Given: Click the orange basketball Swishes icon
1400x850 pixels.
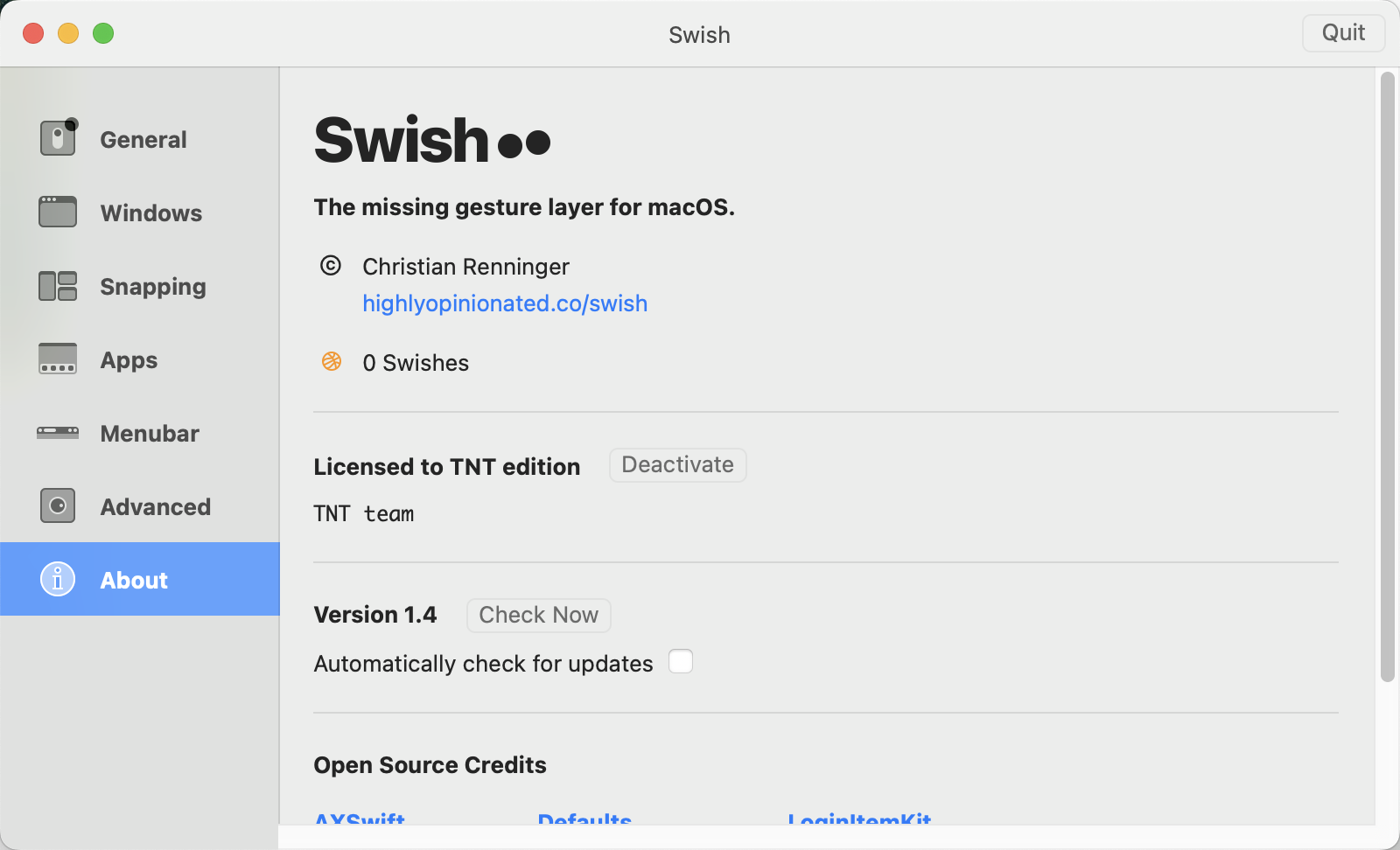Looking at the screenshot, I should coord(332,360).
